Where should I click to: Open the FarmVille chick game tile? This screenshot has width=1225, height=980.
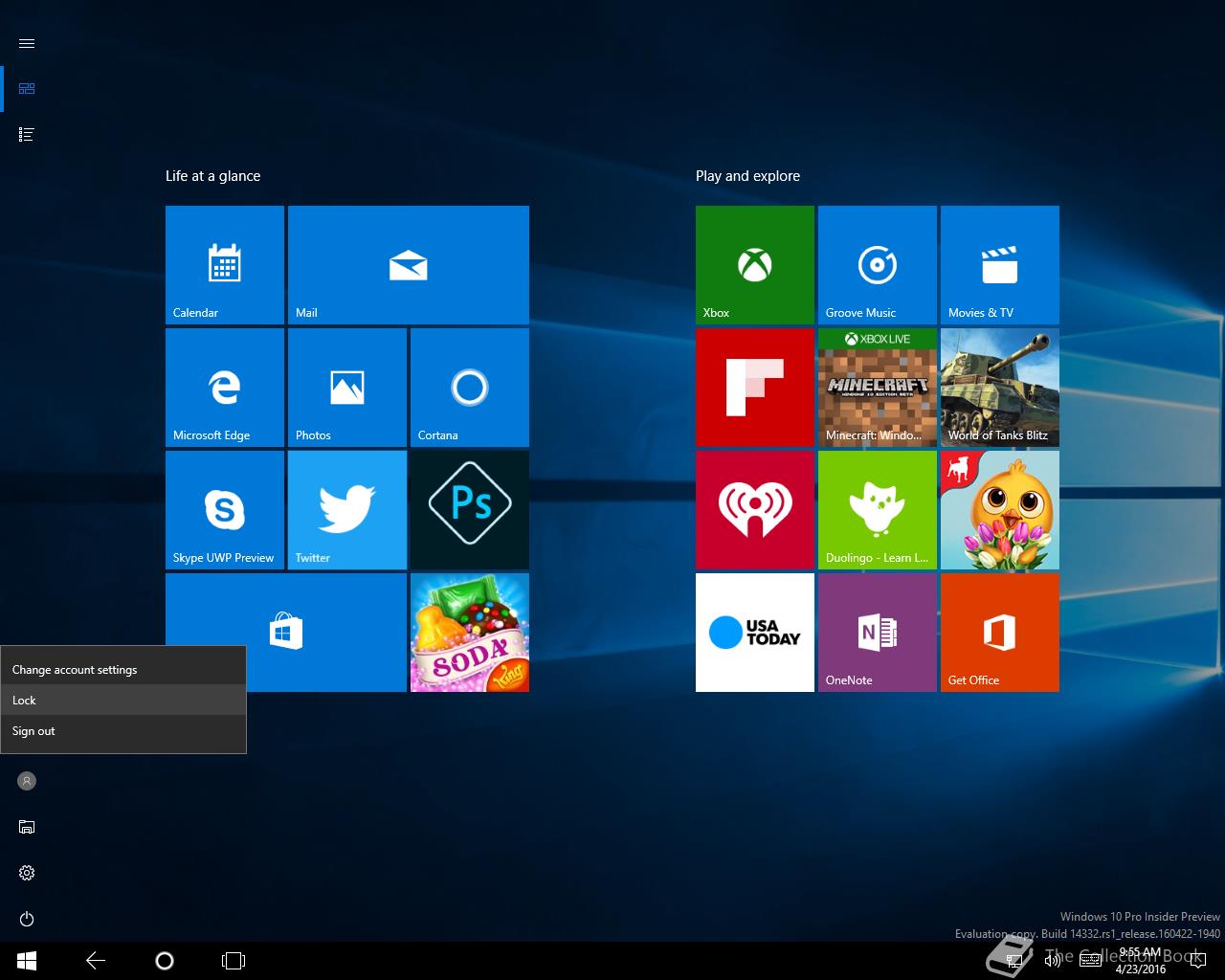click(1000, 510)
